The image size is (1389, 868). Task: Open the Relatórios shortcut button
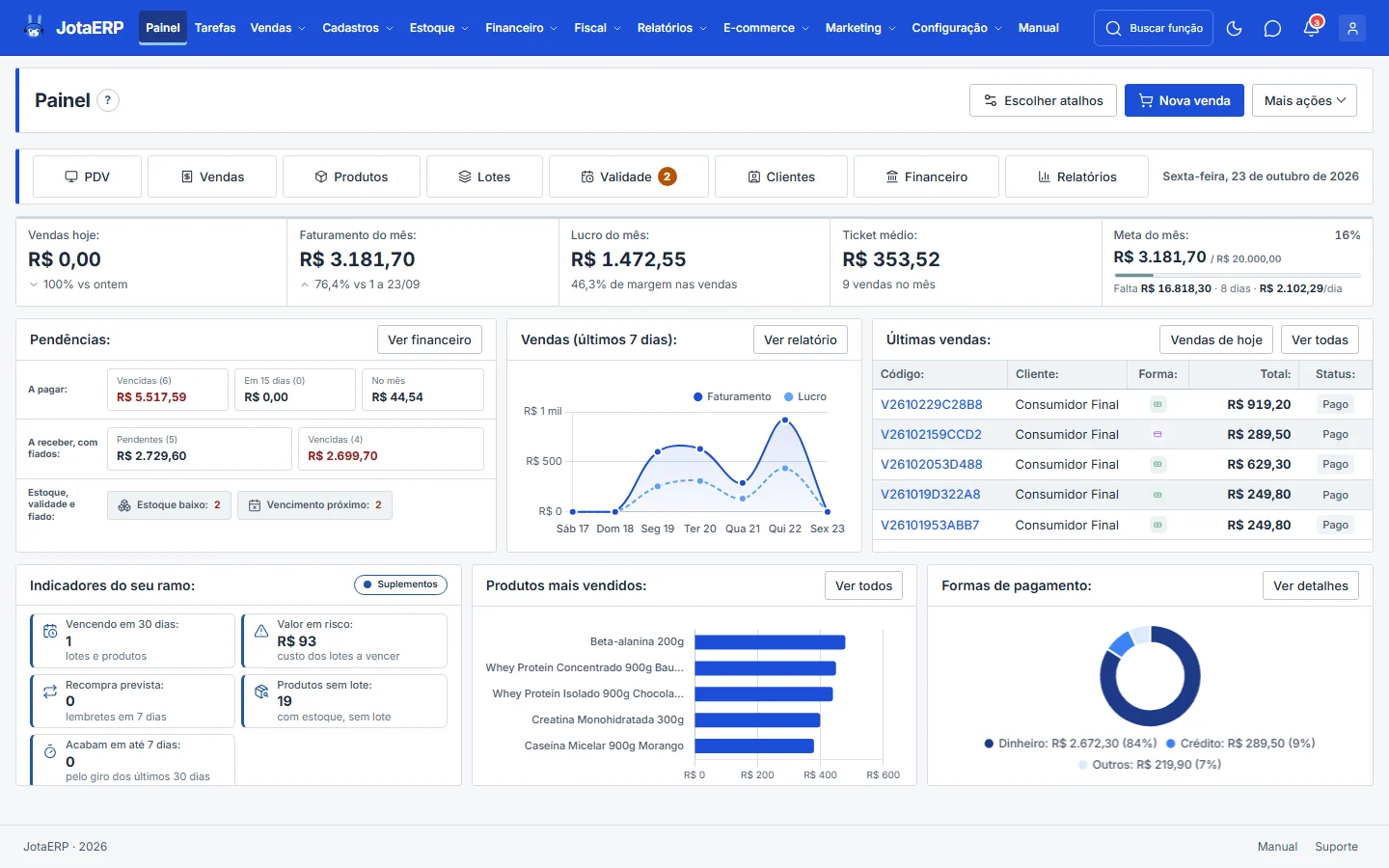pos(1076,176)
